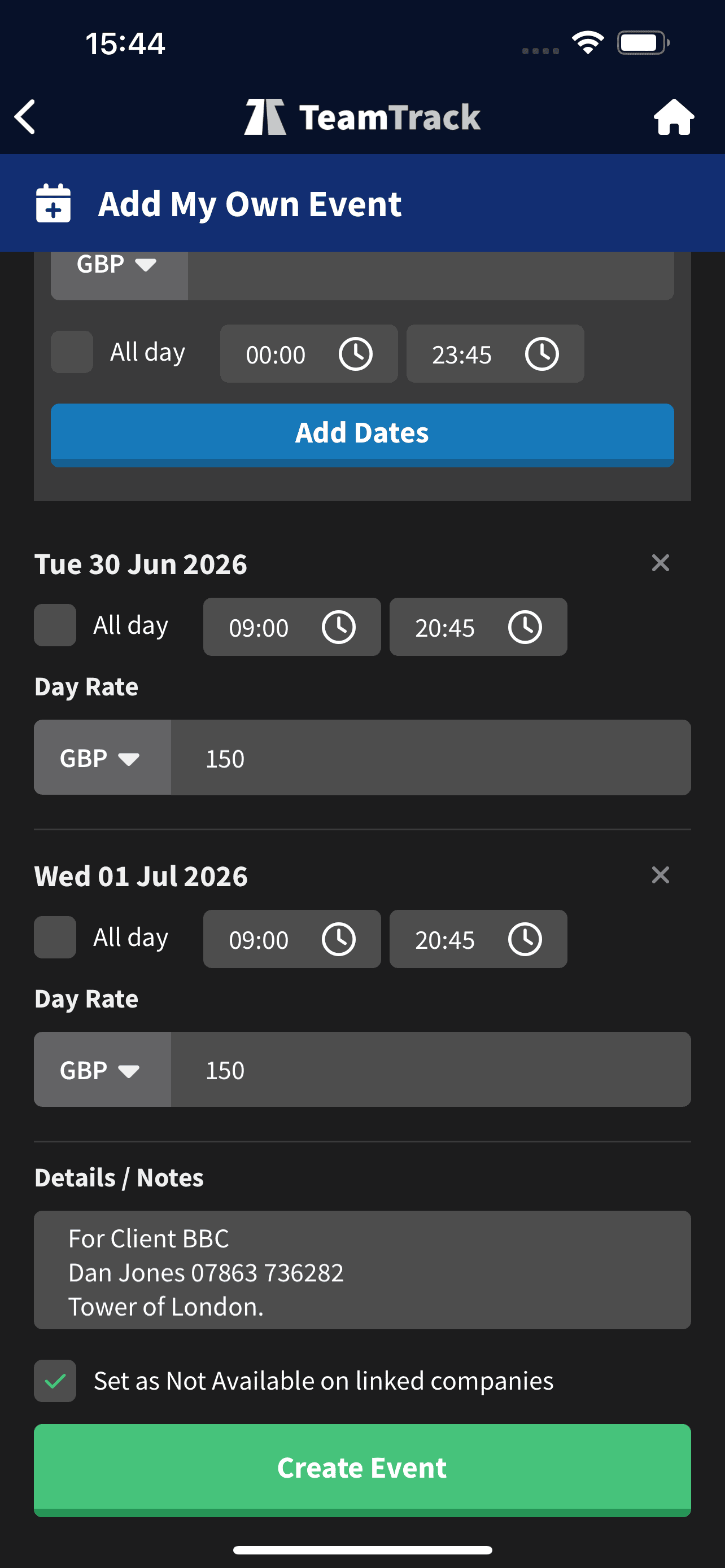The height and width of the screenshot is (1568, 725).
Task: Edit the Details / Notes text area
Action: pyautogui.click(x=362, y=1271)
